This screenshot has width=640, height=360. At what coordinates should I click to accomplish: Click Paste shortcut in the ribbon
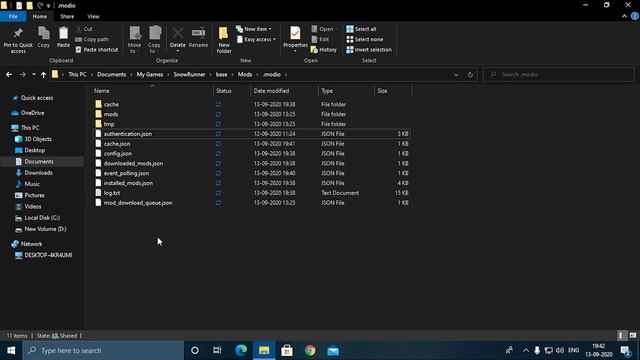(97, 49)
